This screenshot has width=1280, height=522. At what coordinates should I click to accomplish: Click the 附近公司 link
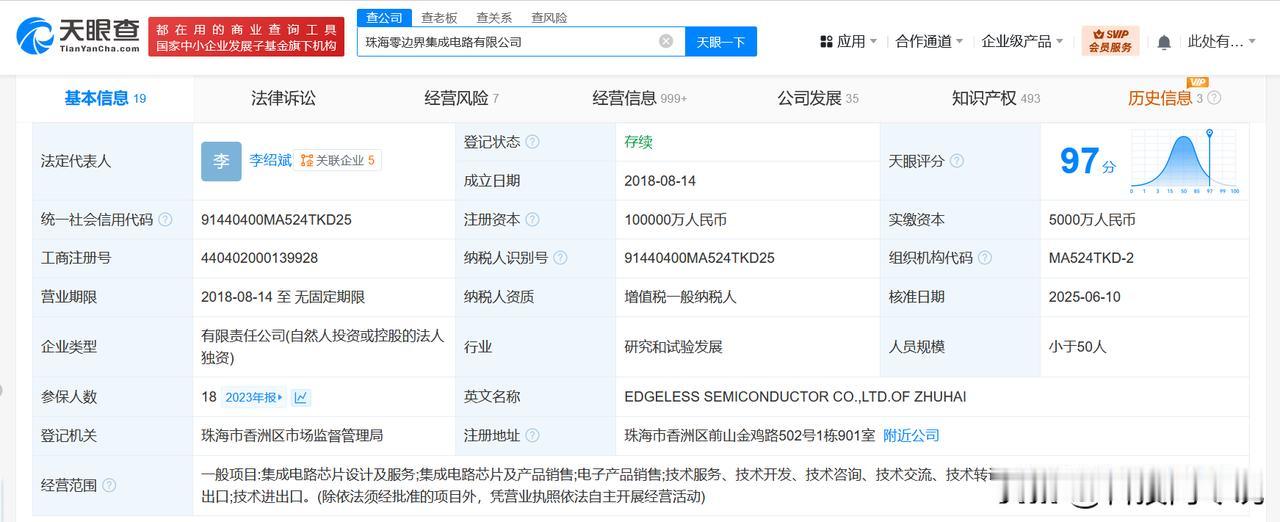911,436
